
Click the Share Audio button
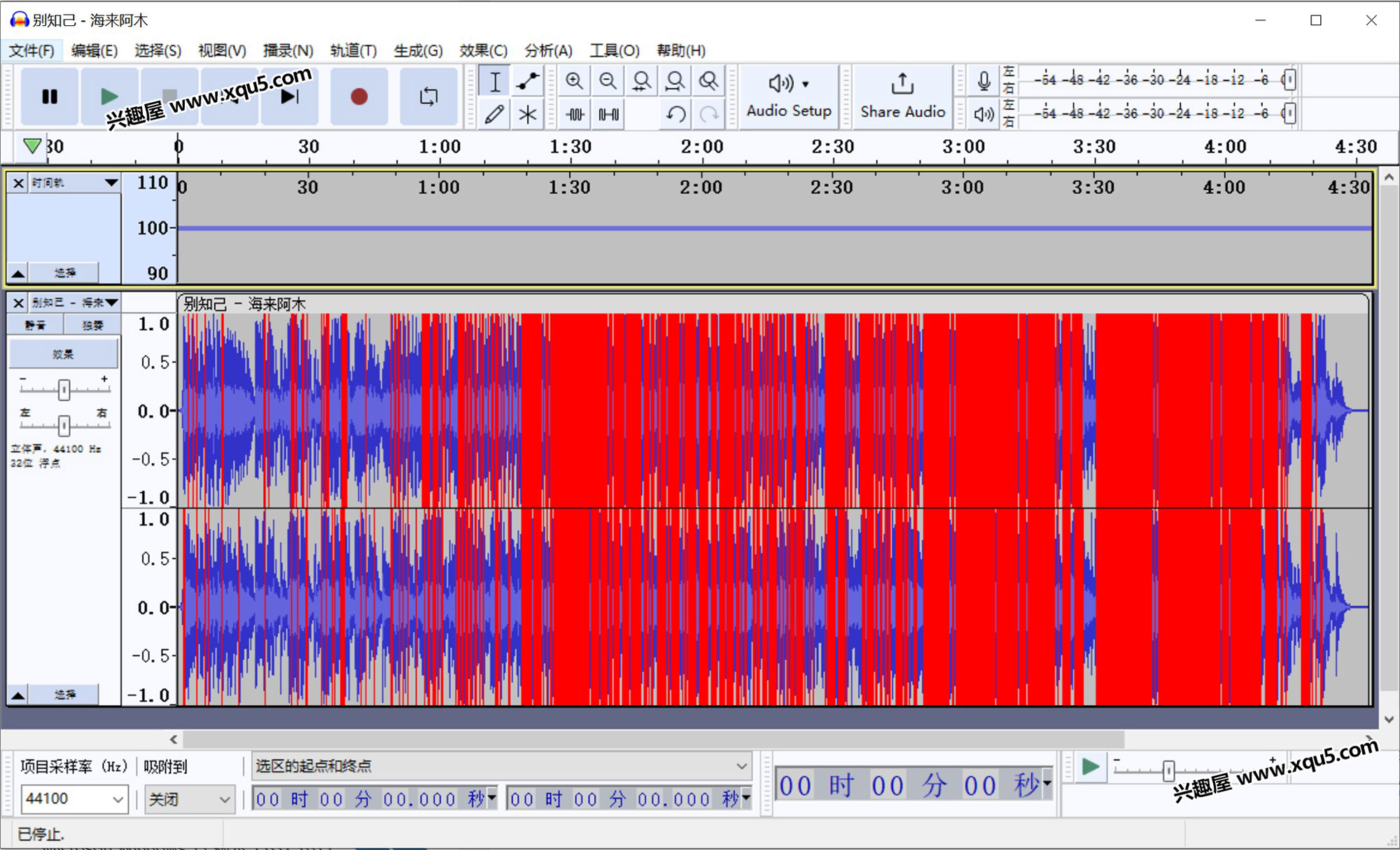(x=902, y=97)
